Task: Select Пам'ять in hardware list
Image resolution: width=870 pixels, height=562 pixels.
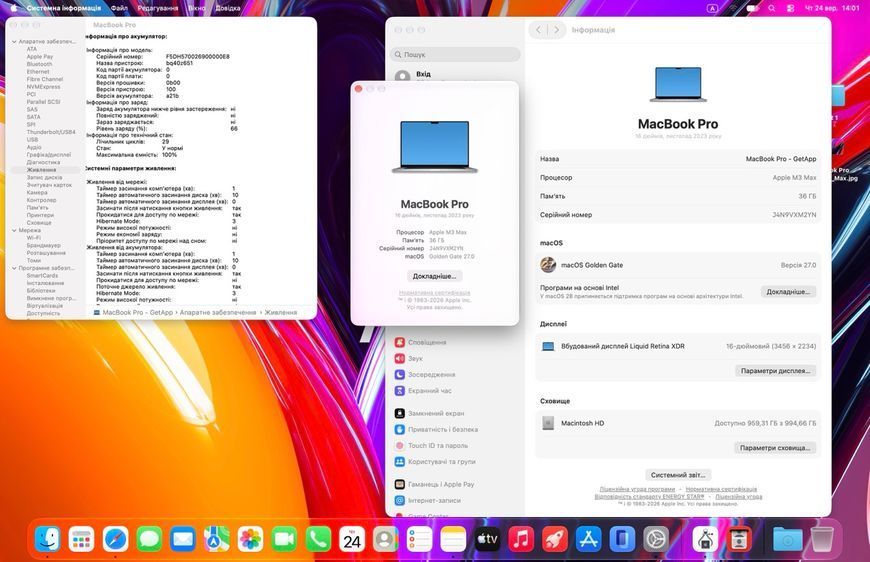Action: coord(38,207)
